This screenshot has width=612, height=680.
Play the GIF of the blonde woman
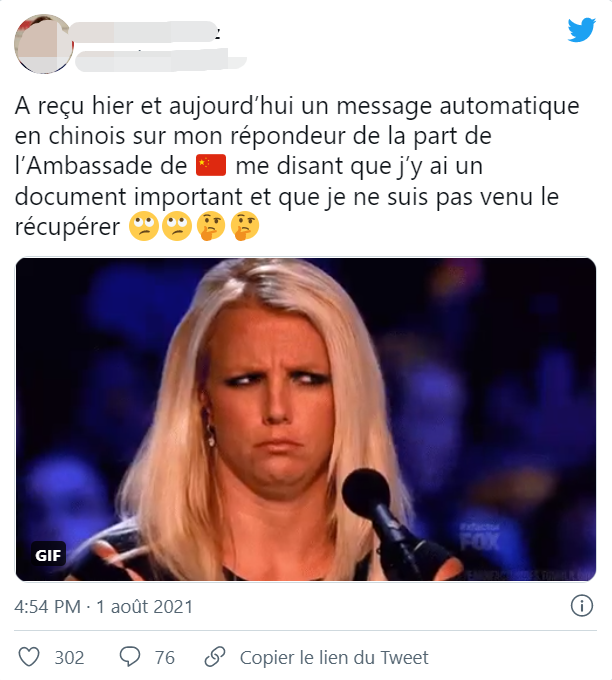[306, 419]
